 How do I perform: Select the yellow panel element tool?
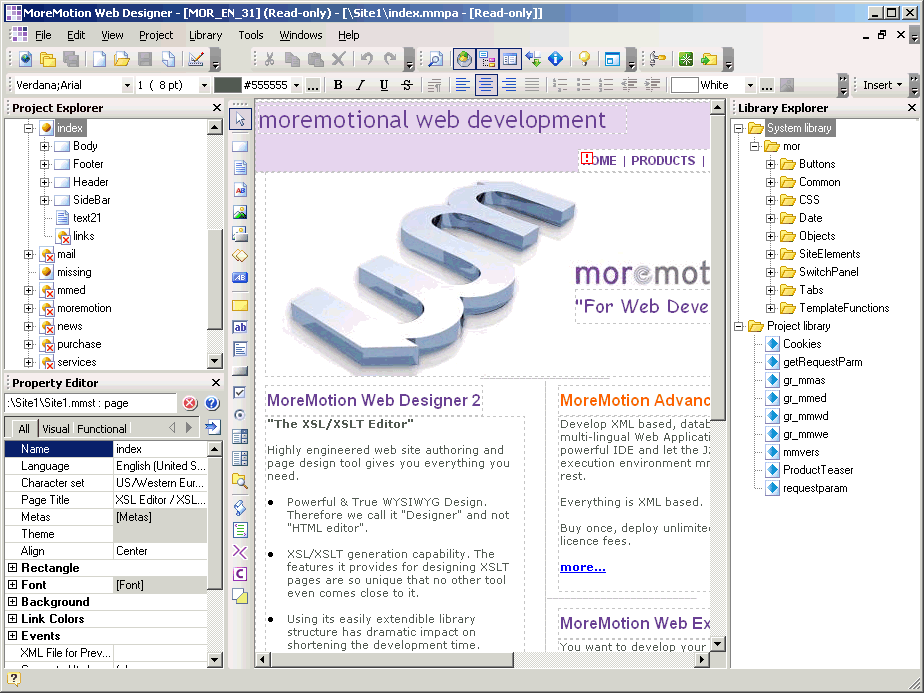(x=240, y=305)
